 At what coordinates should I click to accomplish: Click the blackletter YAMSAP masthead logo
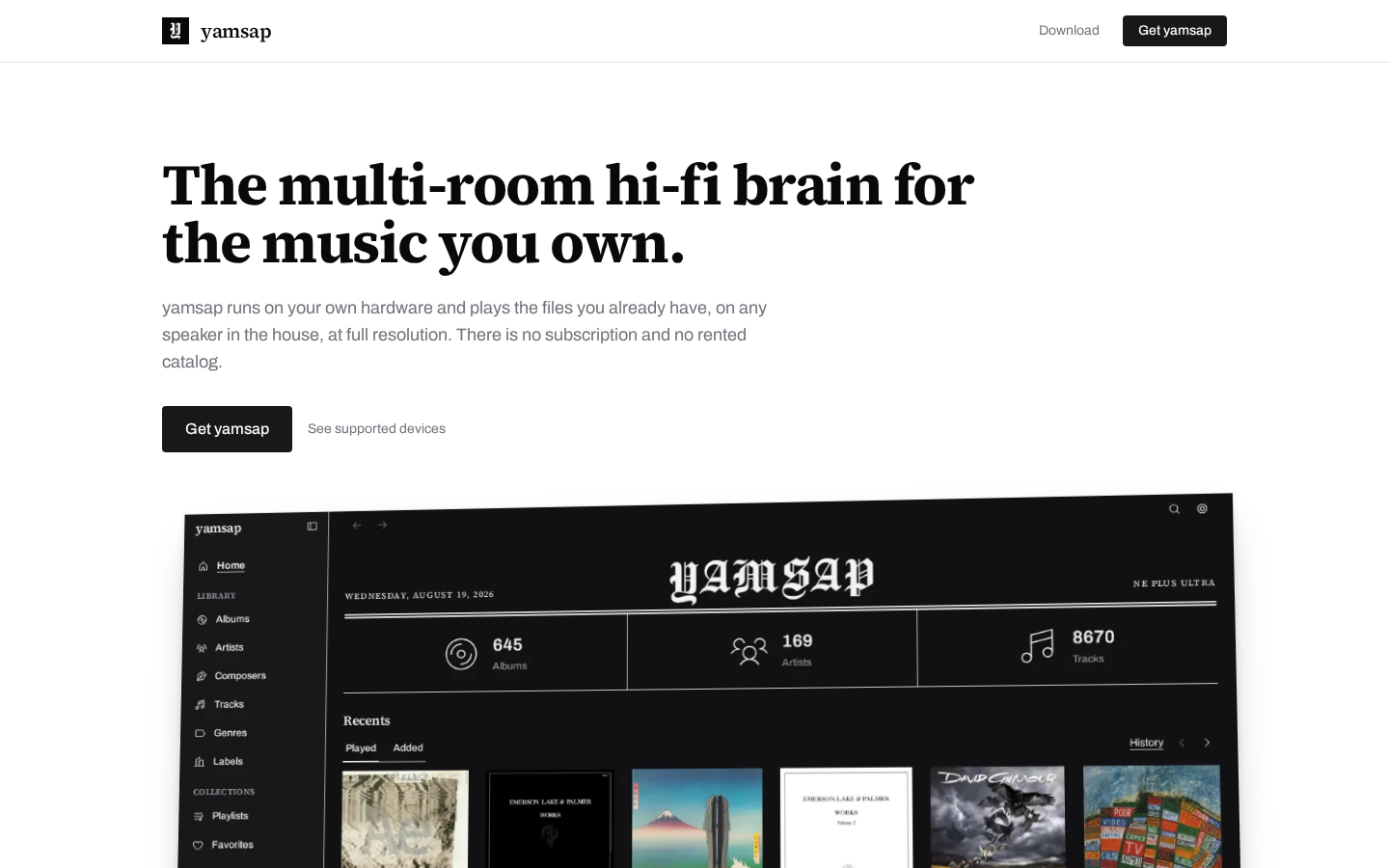click(x=772, y=579)
